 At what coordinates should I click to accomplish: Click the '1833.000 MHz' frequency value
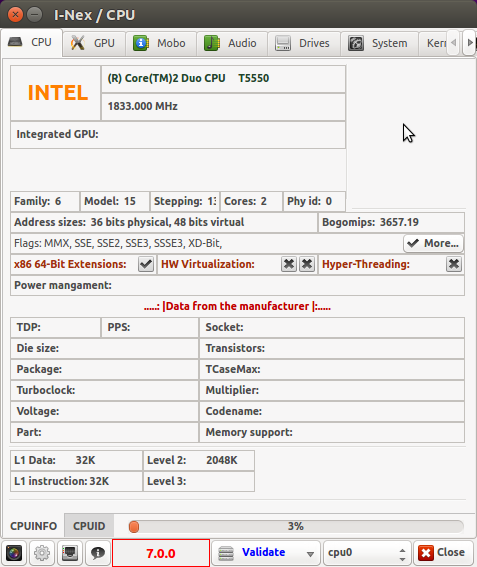[x=142, y=106]
